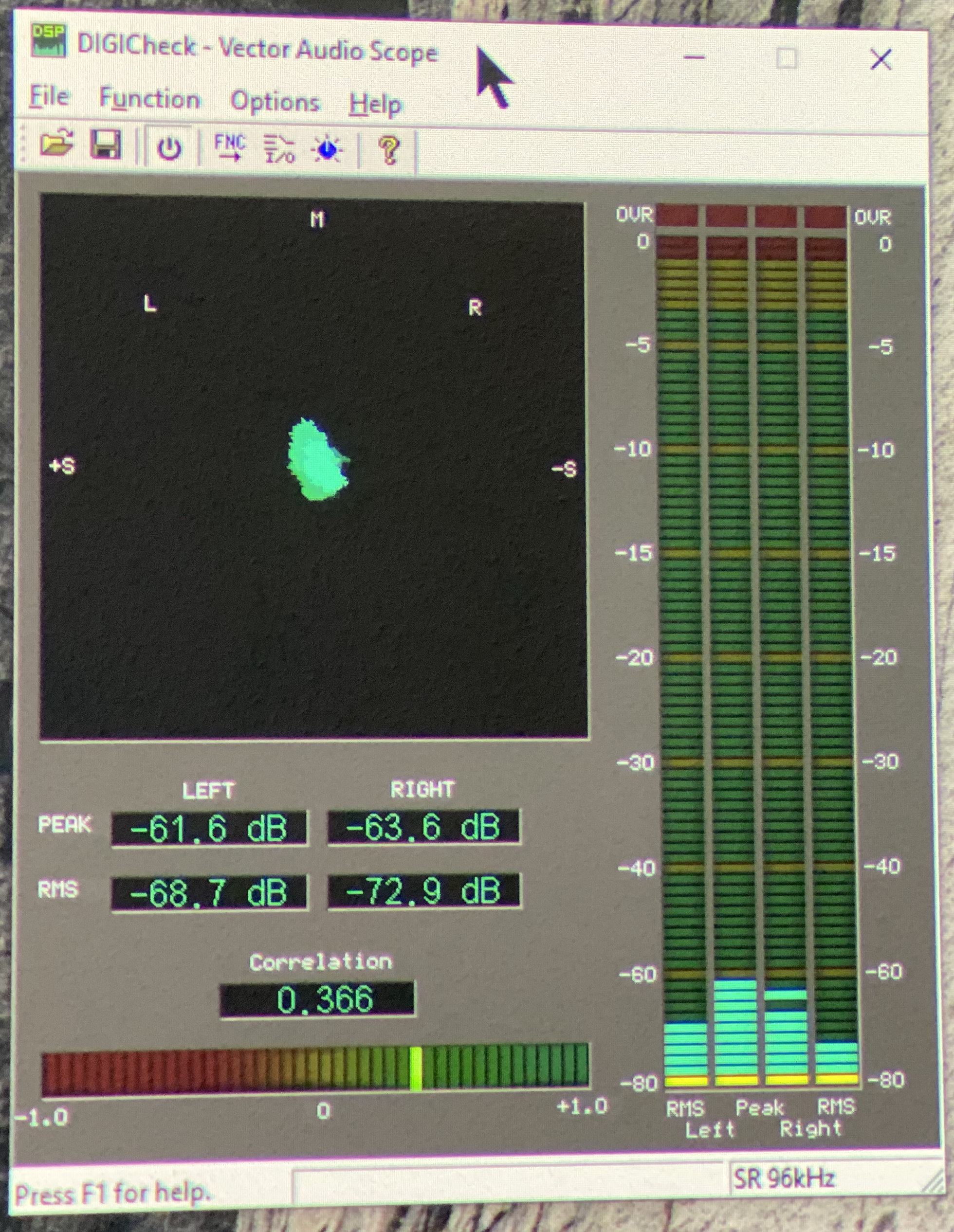Minimize the DIGICheck window
Viewport: 954px width, 1232px height.
pos(694,57)
